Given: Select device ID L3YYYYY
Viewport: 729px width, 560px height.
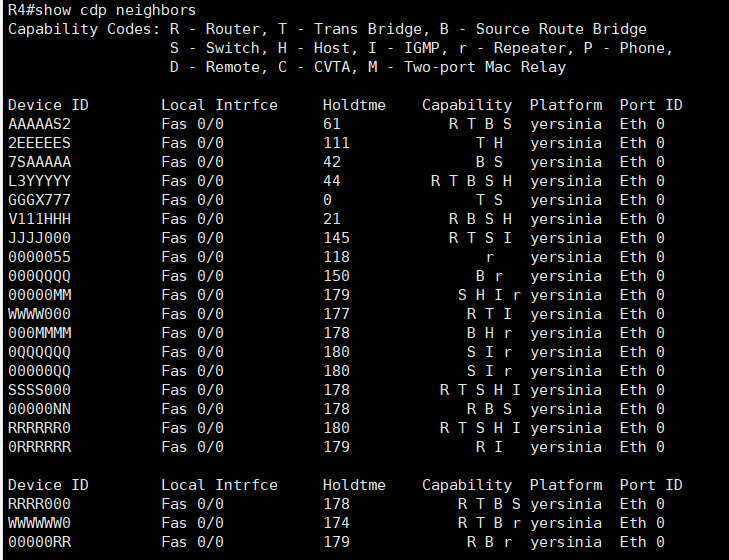Looking at the screenshot, I should pyautogui.click(x=39, y=181).
